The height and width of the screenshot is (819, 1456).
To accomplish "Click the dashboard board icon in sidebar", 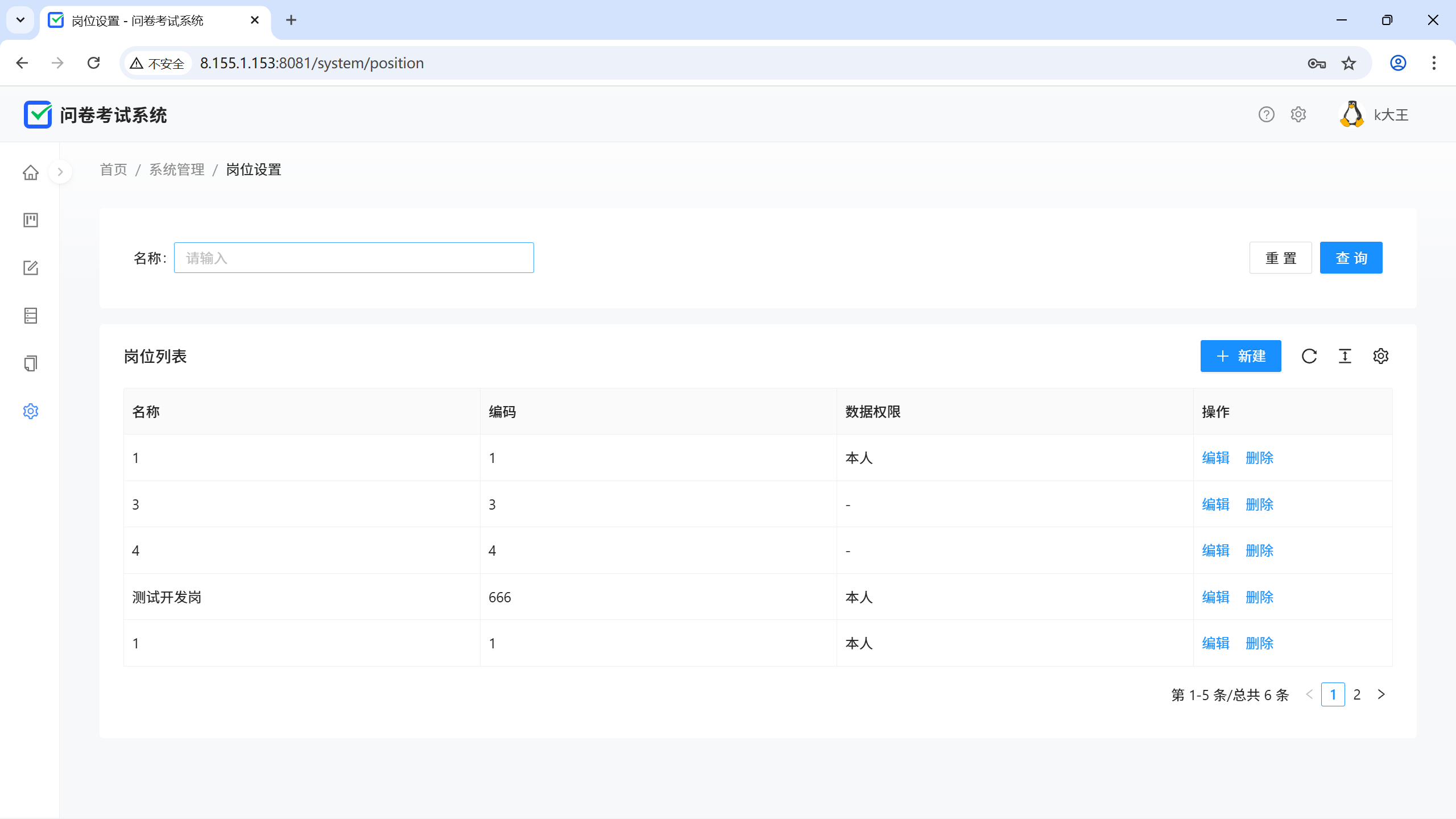I will (x=31, y=220).
